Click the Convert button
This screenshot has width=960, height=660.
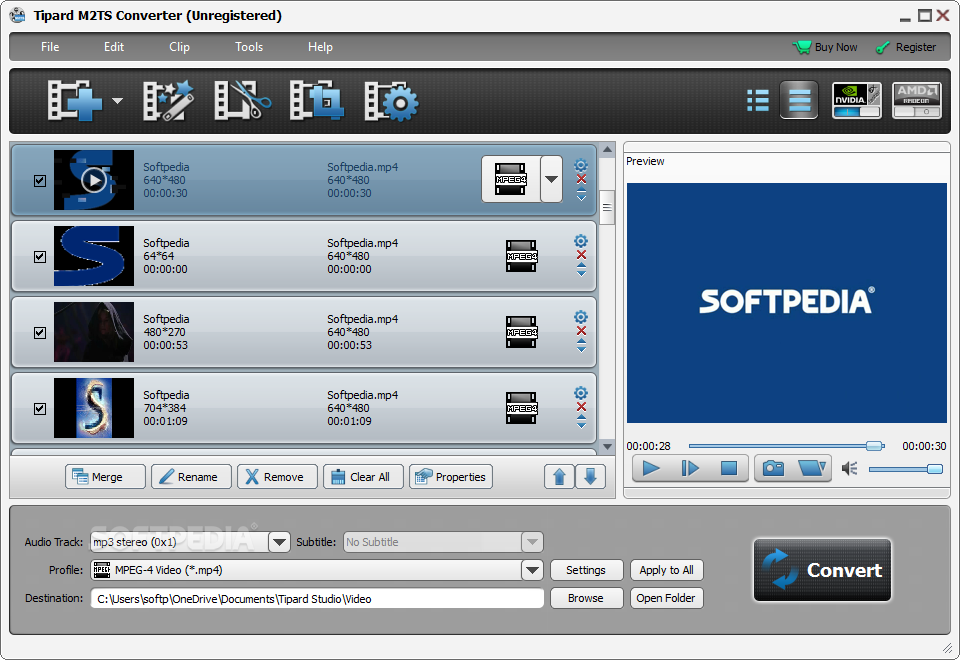tap(822, 570)
